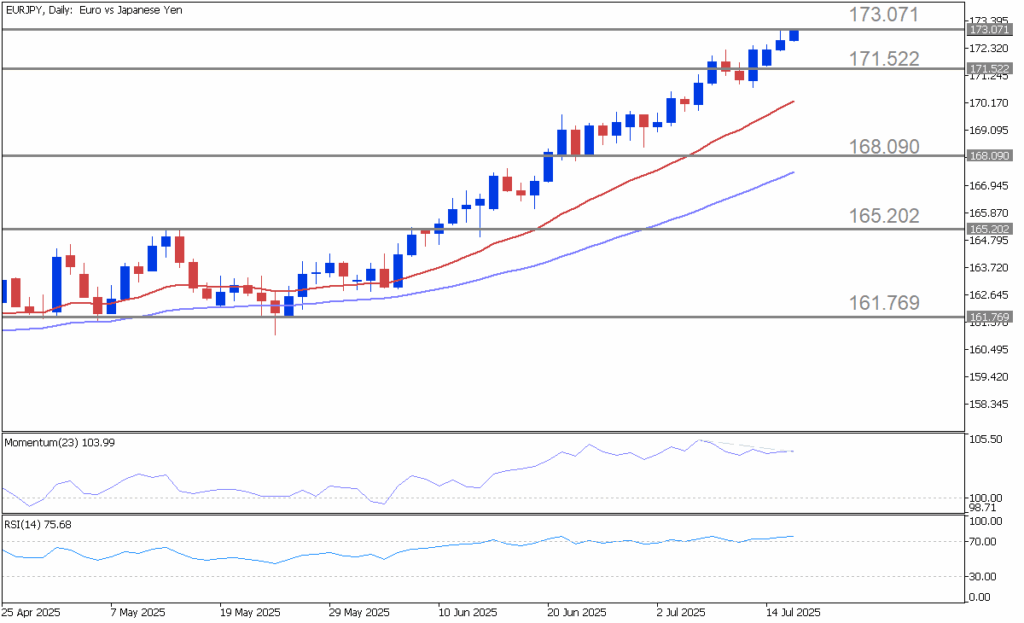Click the 30.00 value on RSI scale
The height and width of the screenshot is (623, 1024).
(983, 576)
